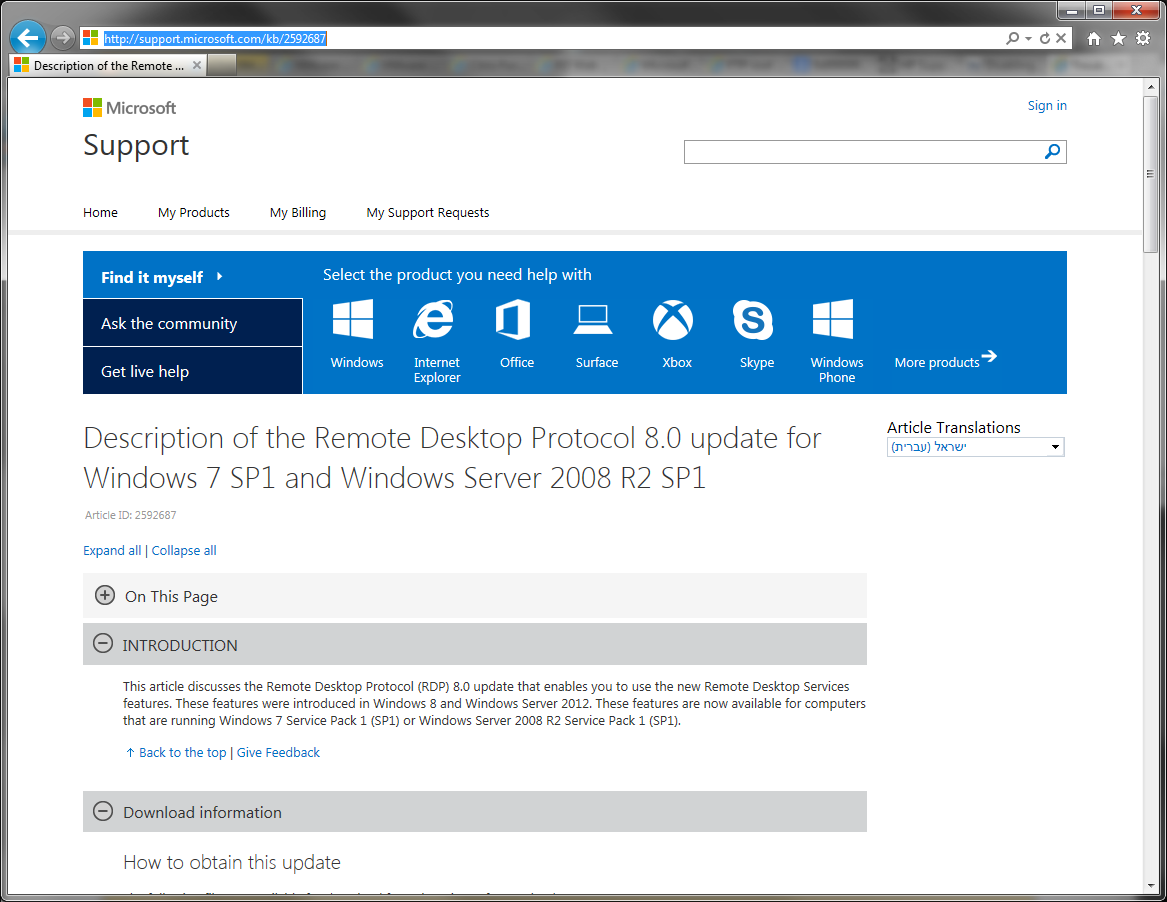Click the Expand all link

pos(112,551)
